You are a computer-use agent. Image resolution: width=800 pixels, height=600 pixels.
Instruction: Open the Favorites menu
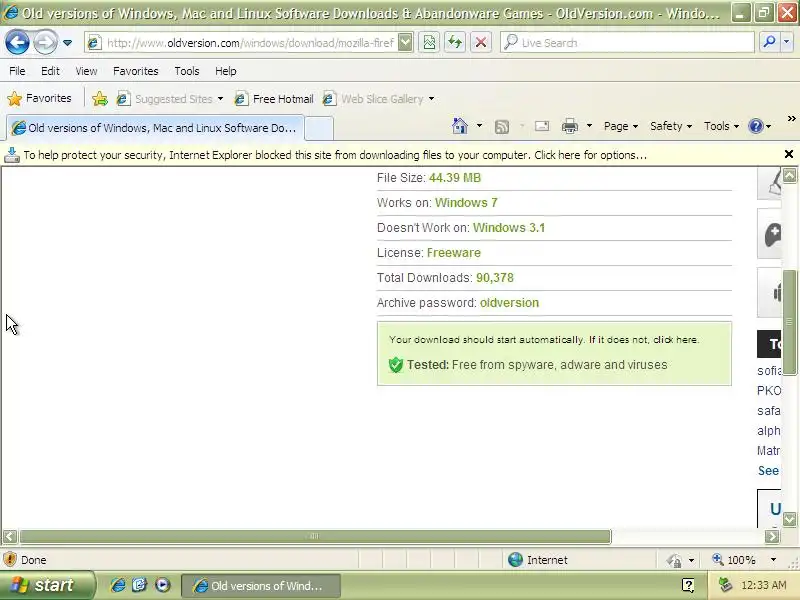[136, 71]
